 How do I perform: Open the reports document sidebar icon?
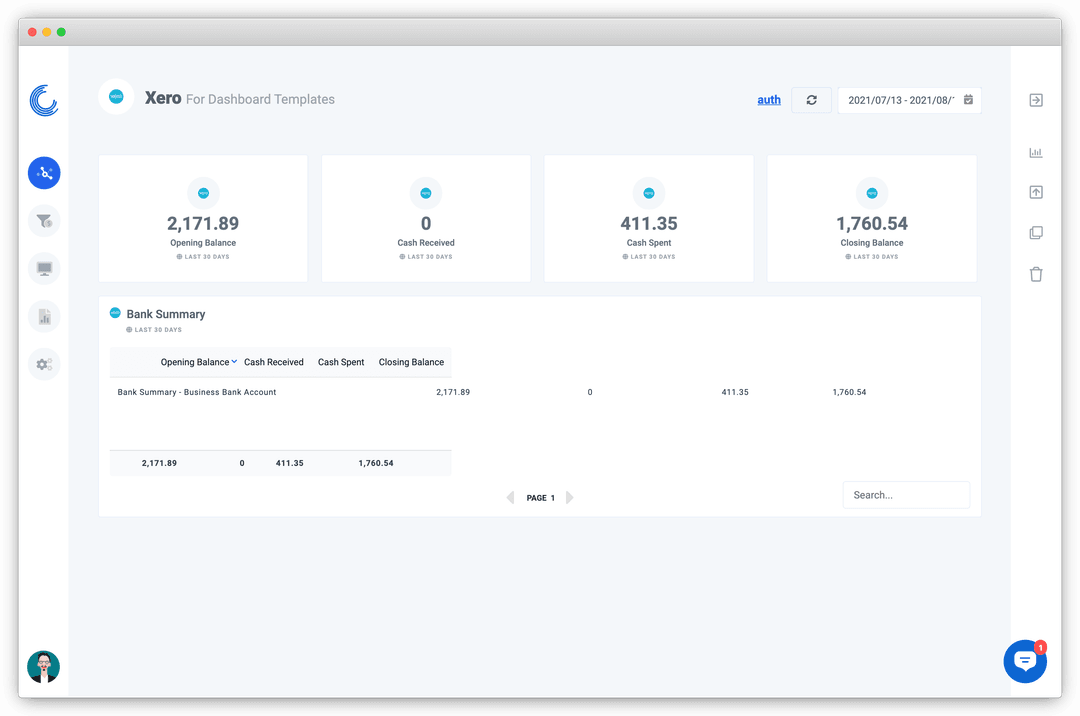[44, 317]
